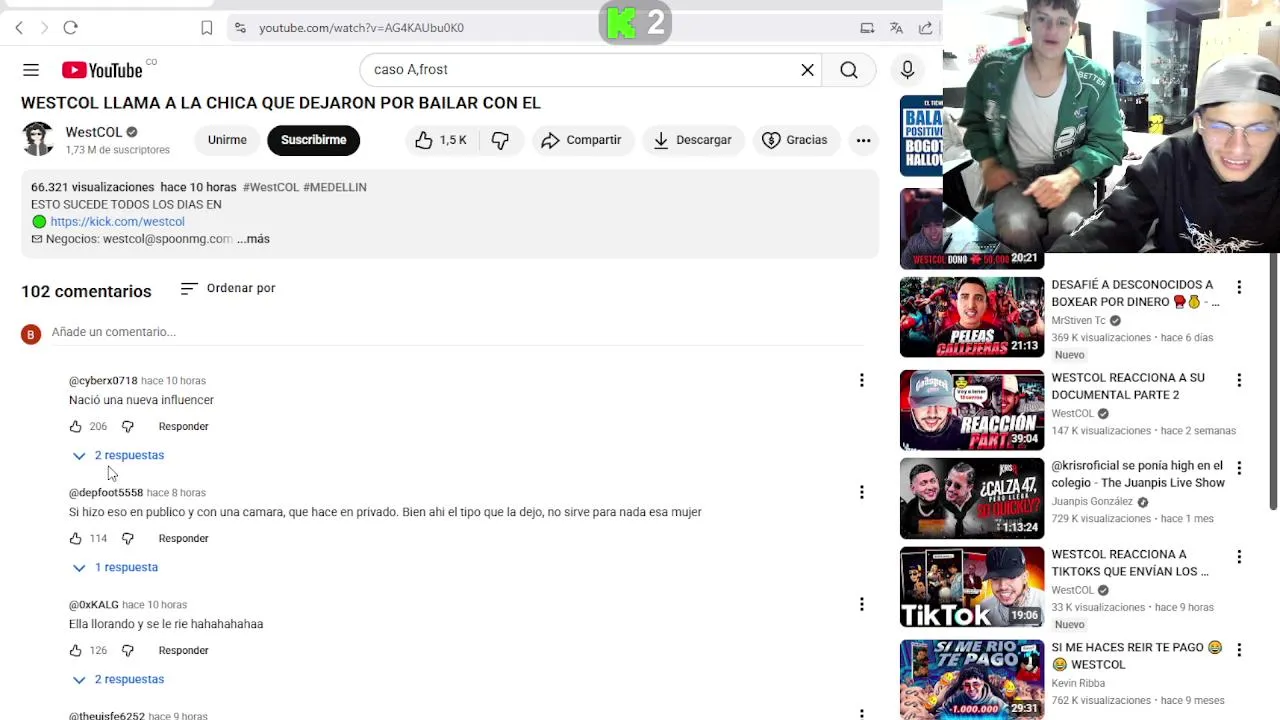Open DESAFIÉ A DESCONOCIDOS A BOXEAR thumbnail
Image resolution: width=1280 pixels, height=720 pixels.
(972, 317)
